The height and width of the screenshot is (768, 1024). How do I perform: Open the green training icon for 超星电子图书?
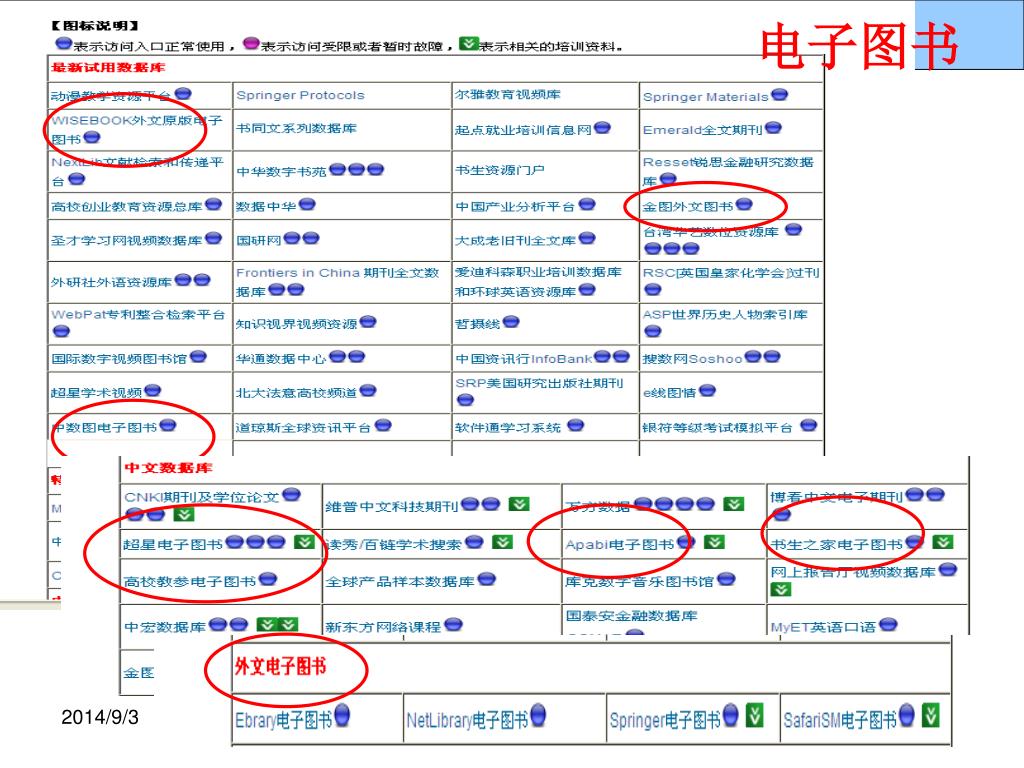click(304, 542)
